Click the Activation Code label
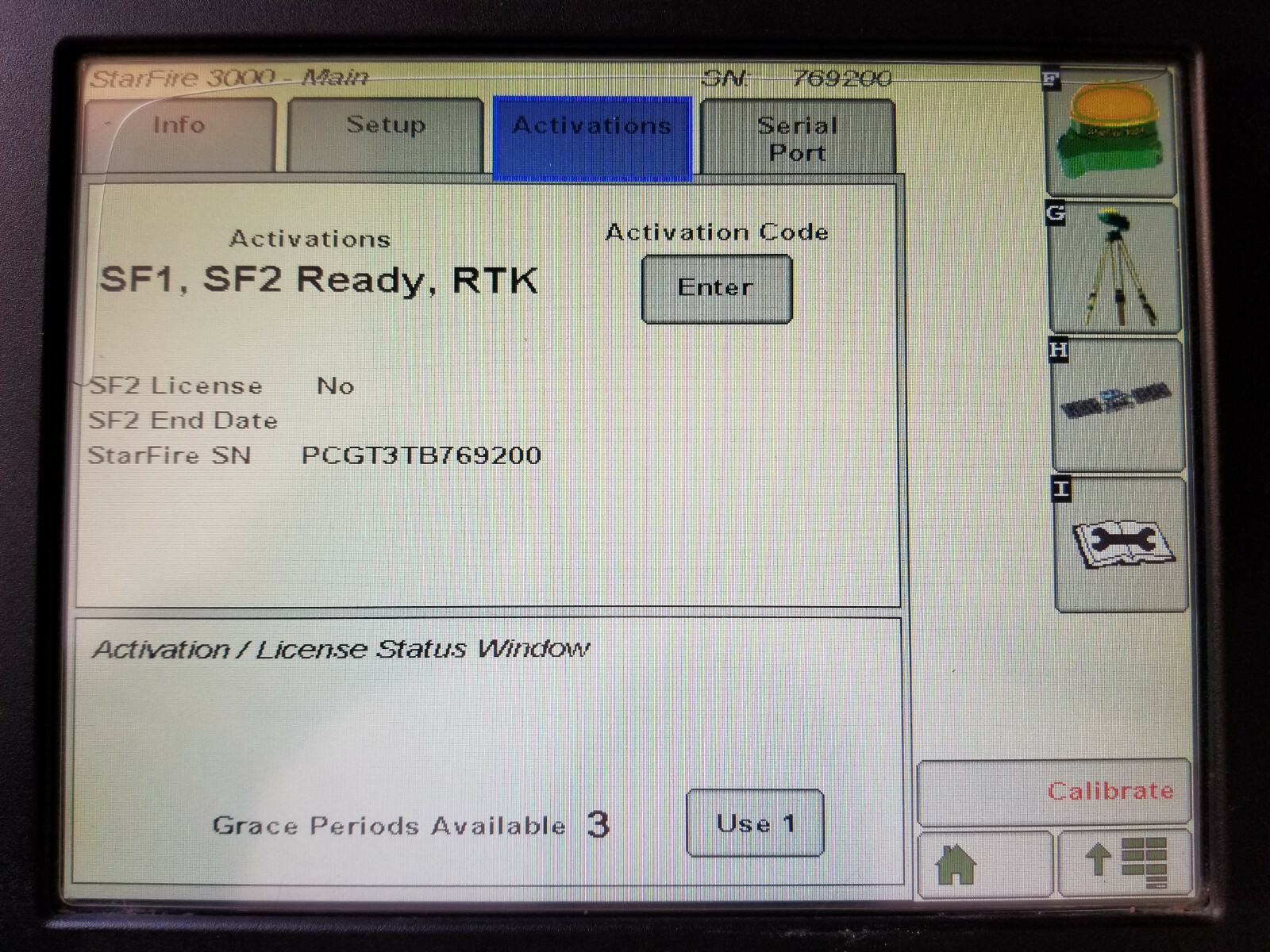Image resolution: width=1270 pixels, height=952 pixels. (x=717, y=232)
